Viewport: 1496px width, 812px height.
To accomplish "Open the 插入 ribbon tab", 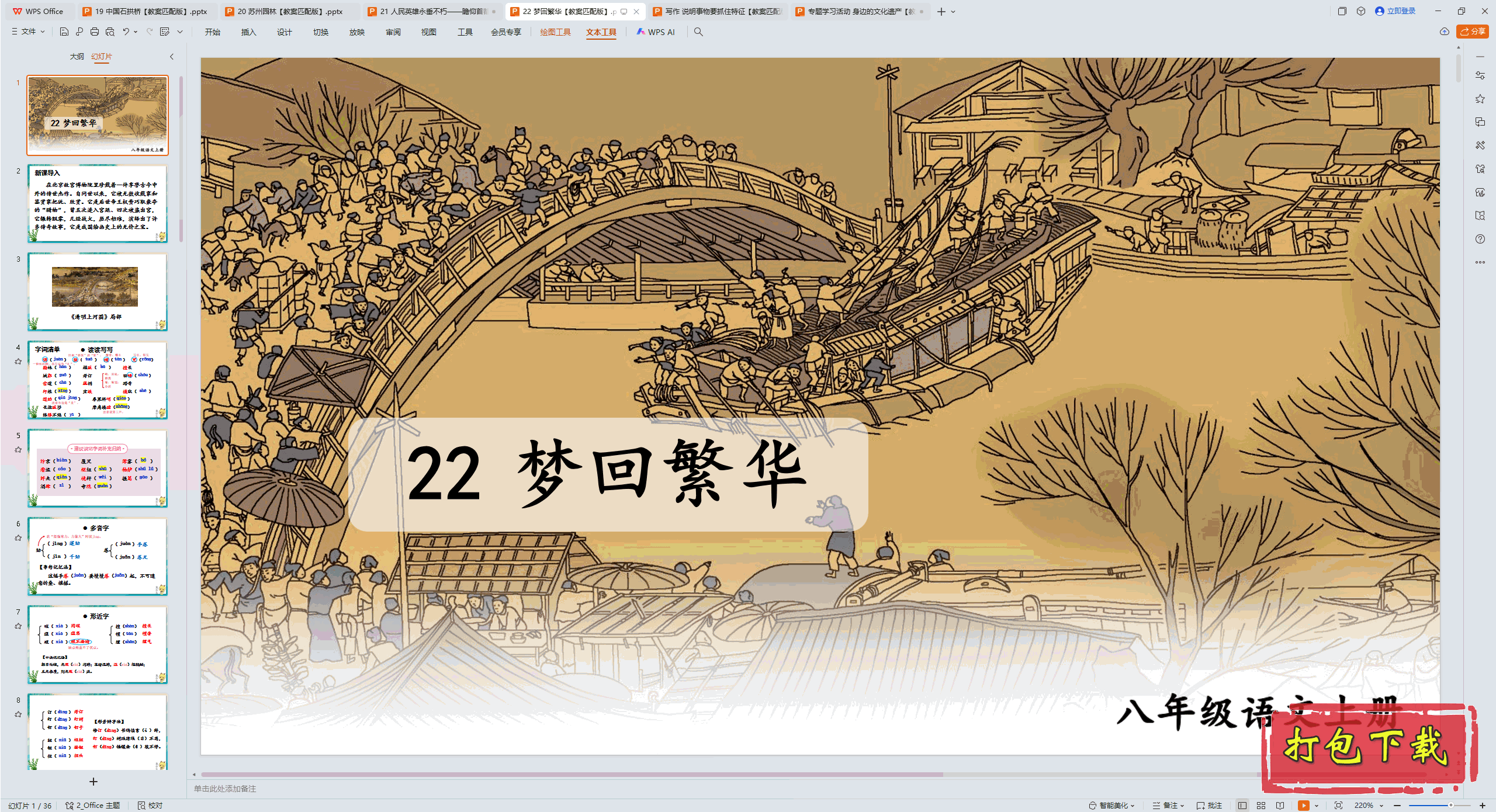I will click(x=249, y=32).
